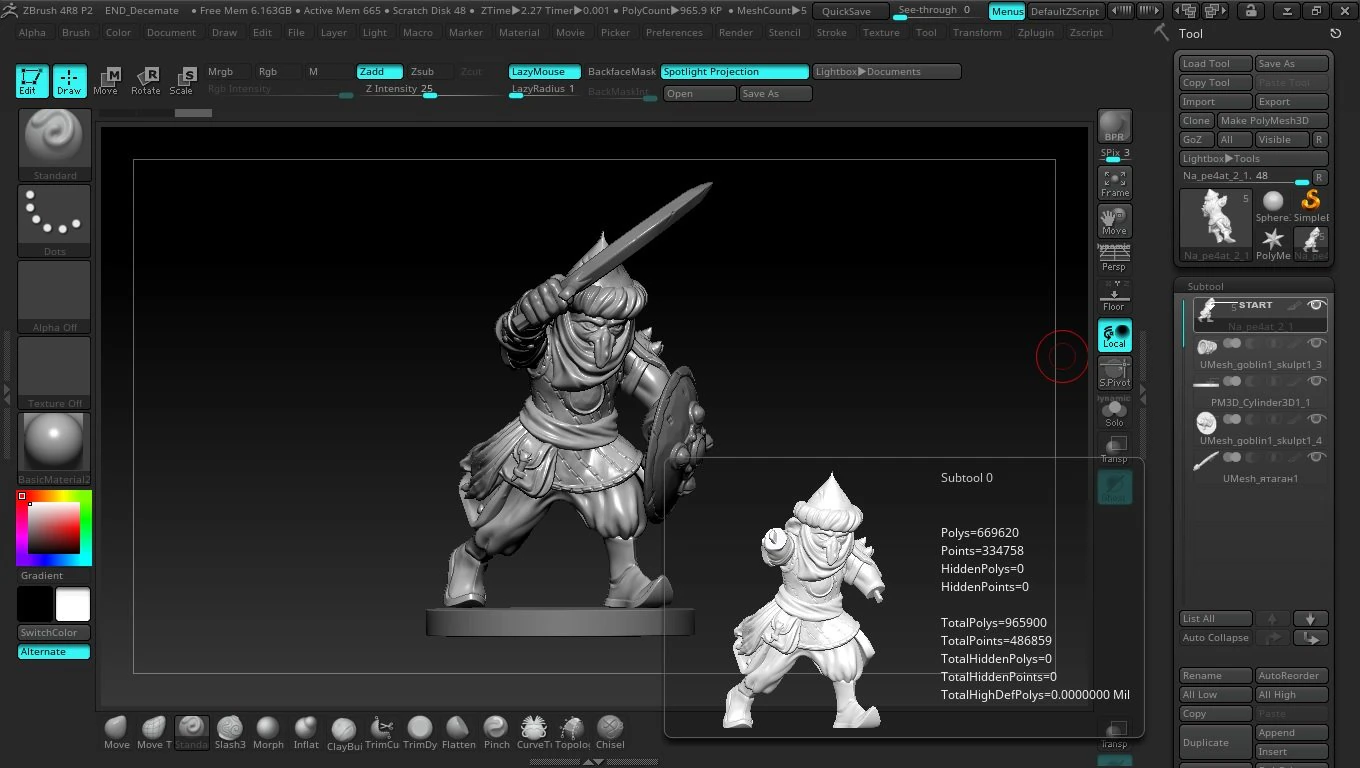Open the Preferences menu
Screen dimensions: 1360x768
(674, 32)
